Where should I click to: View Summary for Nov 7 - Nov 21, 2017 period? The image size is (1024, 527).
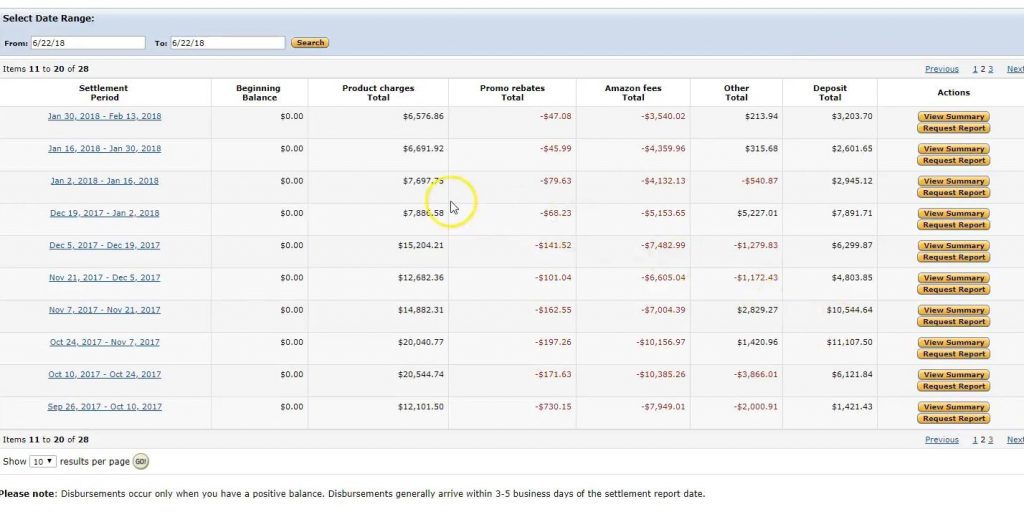click(x=953, y=310)
